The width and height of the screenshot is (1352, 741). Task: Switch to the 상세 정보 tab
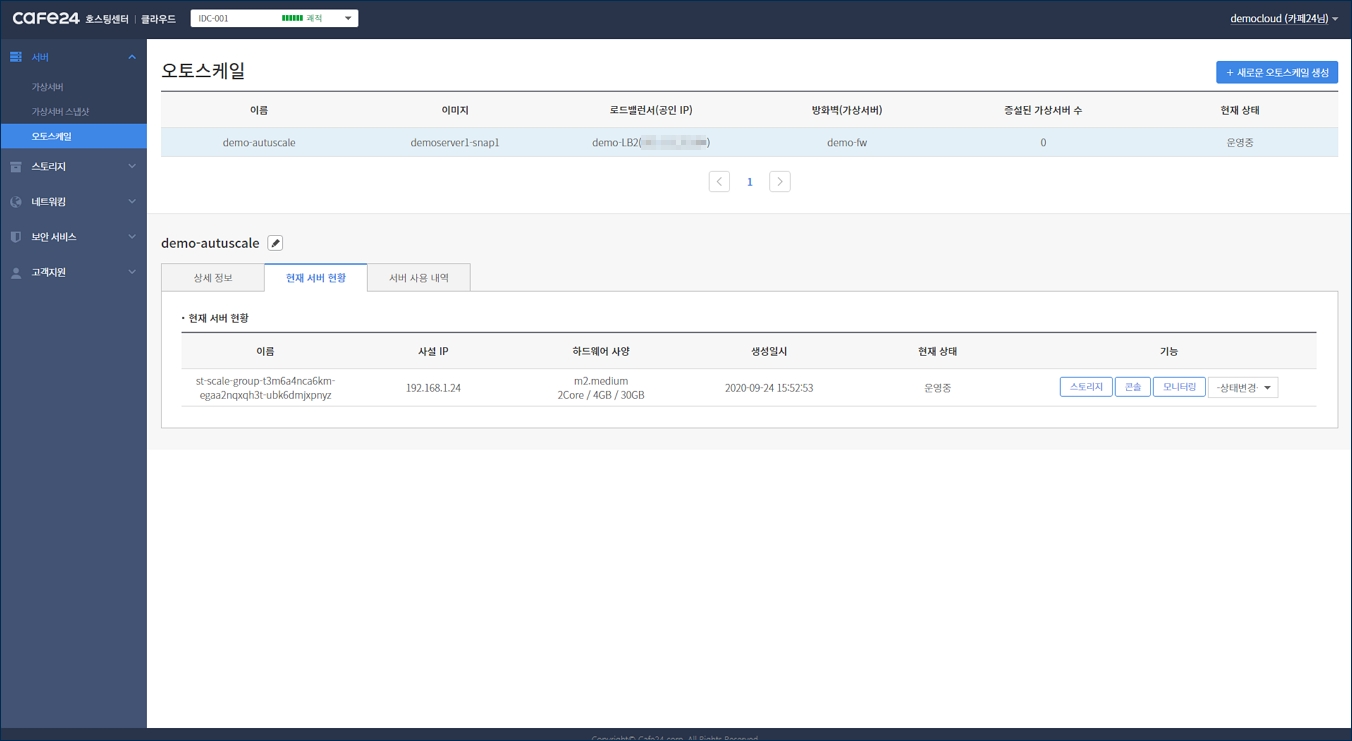pos(213,278)
